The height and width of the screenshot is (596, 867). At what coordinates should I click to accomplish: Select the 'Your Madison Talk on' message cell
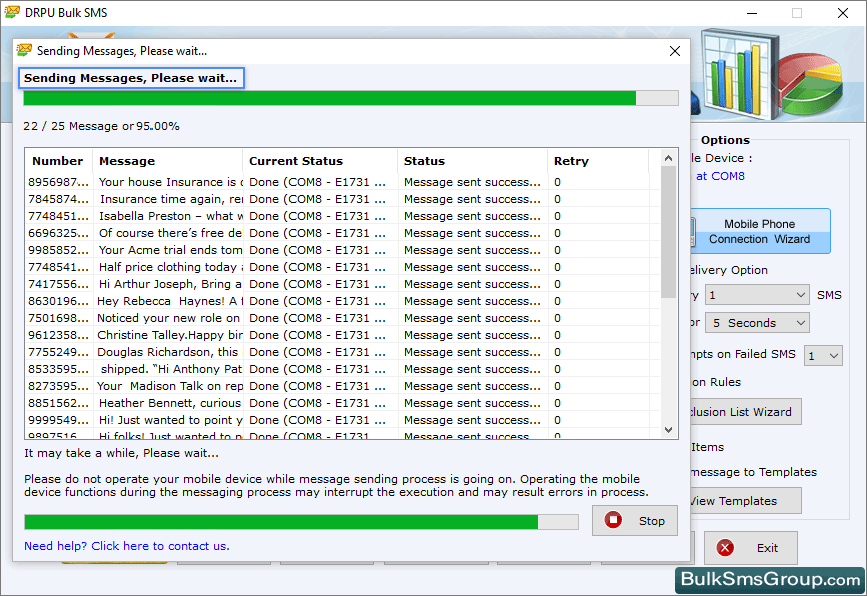pos(170,386)
